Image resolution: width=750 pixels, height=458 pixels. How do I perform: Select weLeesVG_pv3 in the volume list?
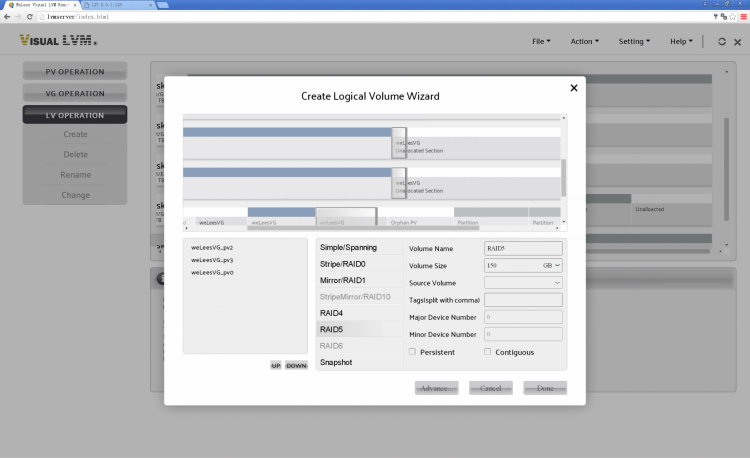[x=212, y=260]
